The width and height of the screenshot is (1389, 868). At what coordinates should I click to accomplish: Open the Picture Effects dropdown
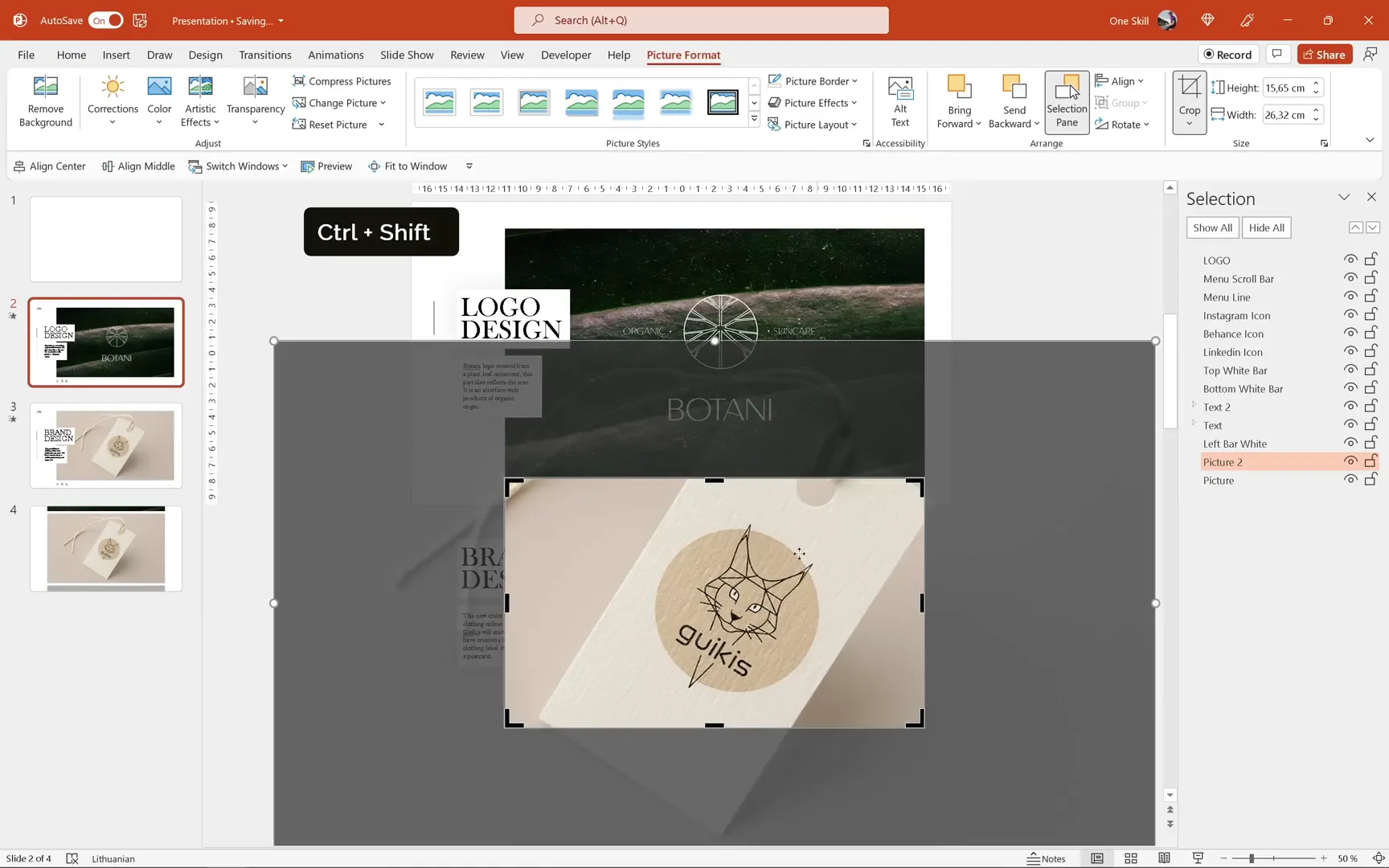tap(813, 103)
